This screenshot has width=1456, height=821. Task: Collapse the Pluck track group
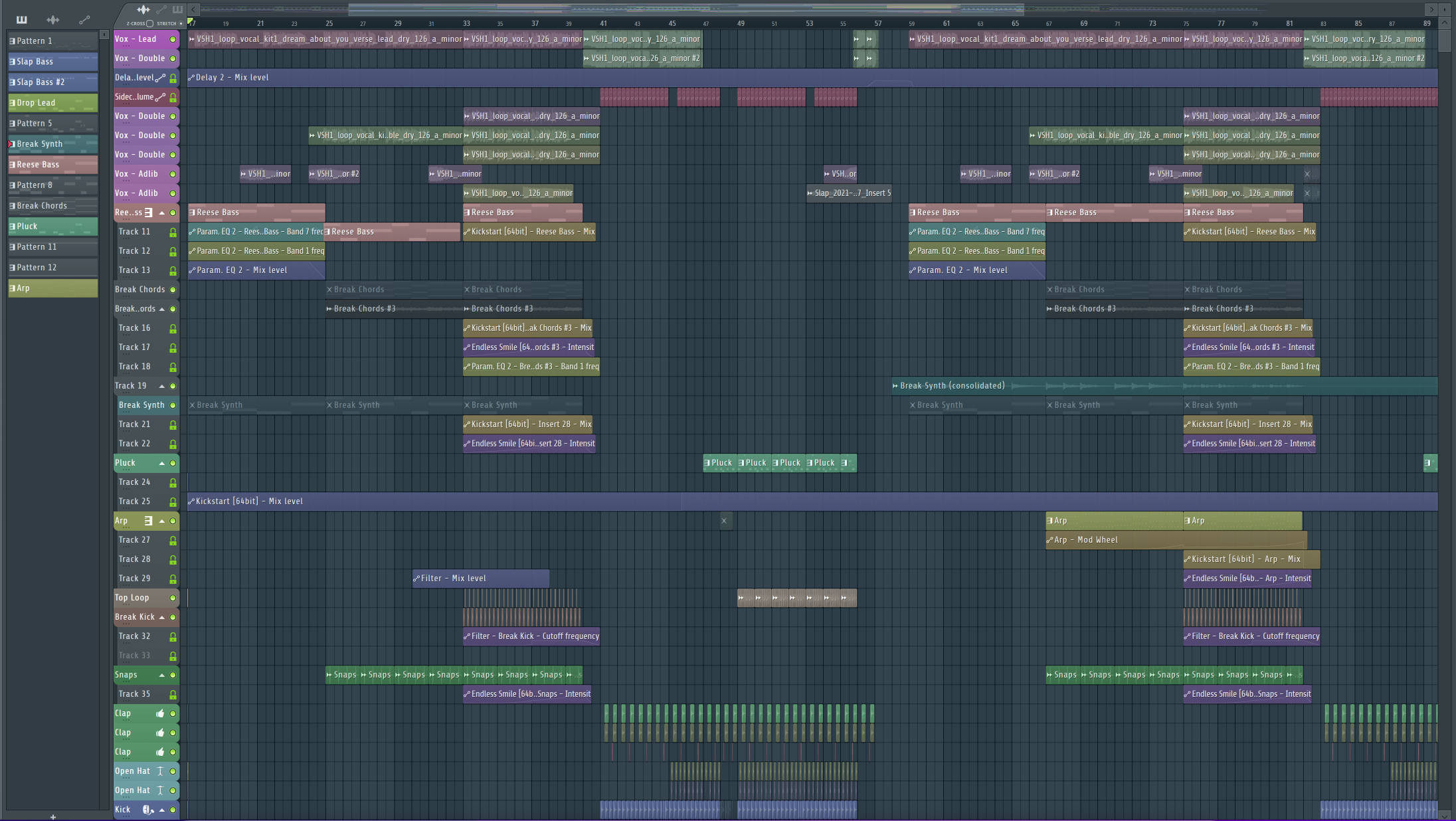[x=161, y=463]
